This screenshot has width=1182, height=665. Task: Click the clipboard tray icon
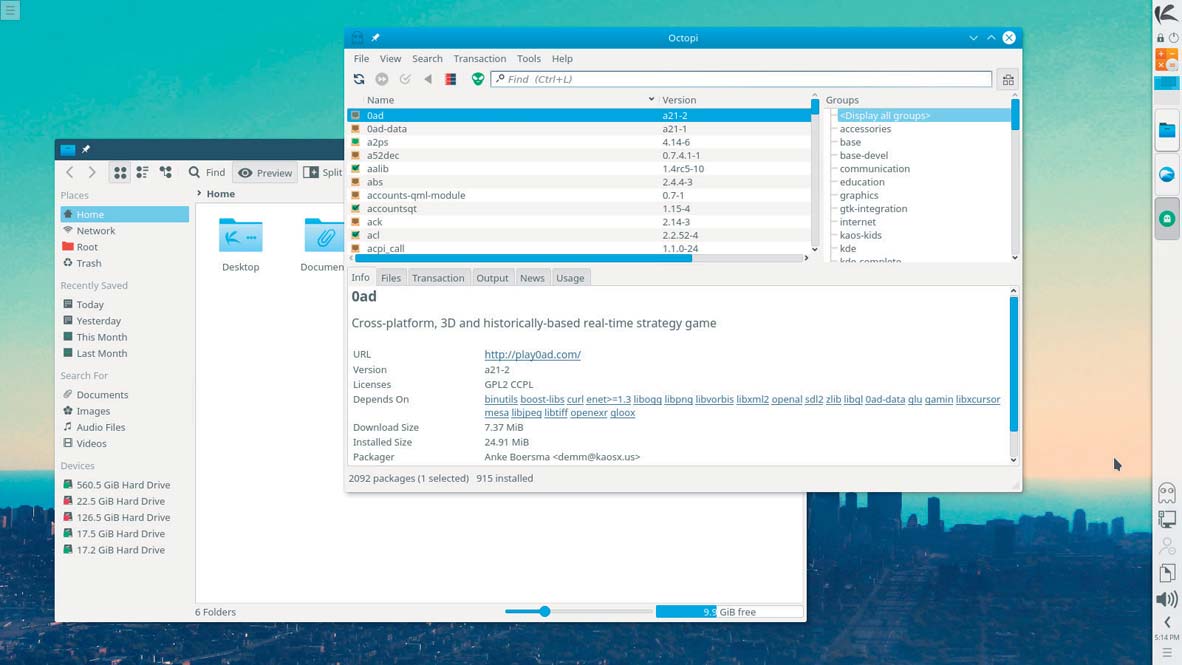tap(1167, 573)
